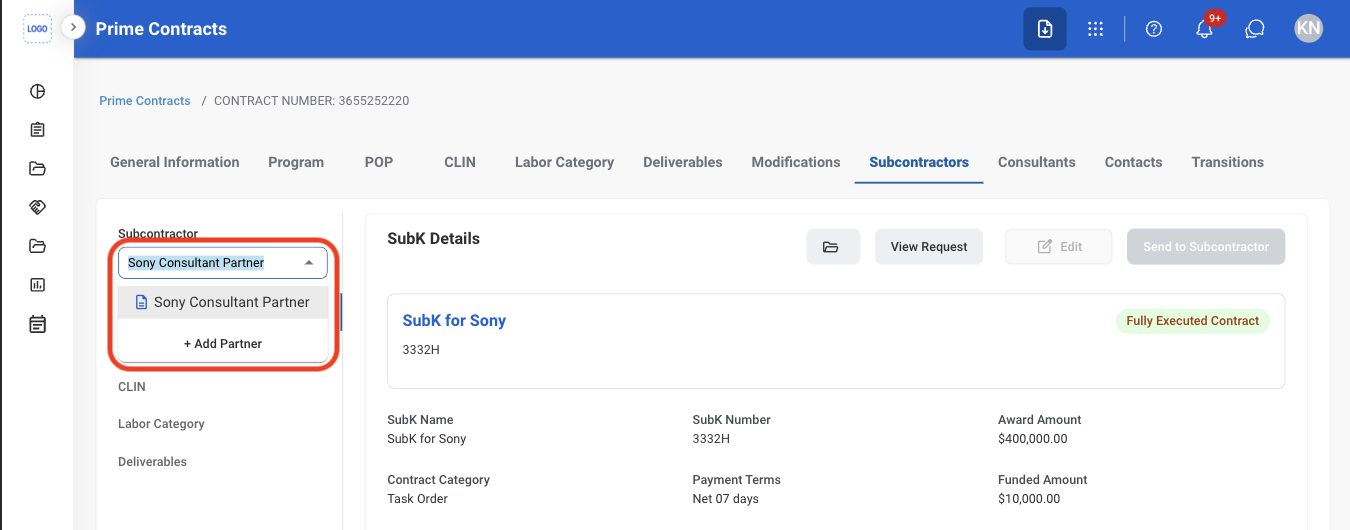Image resolution: width=1350 pixels, height=530 pixels.
Task: Open the chat messages icon
Action: (1255, 29)
